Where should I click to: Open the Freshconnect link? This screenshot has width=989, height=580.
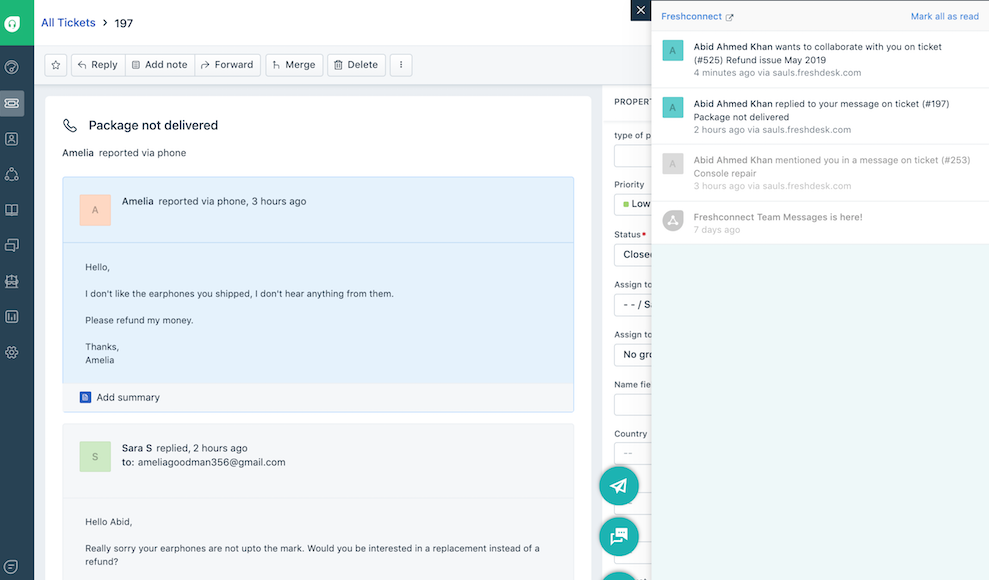coord(691,16)
